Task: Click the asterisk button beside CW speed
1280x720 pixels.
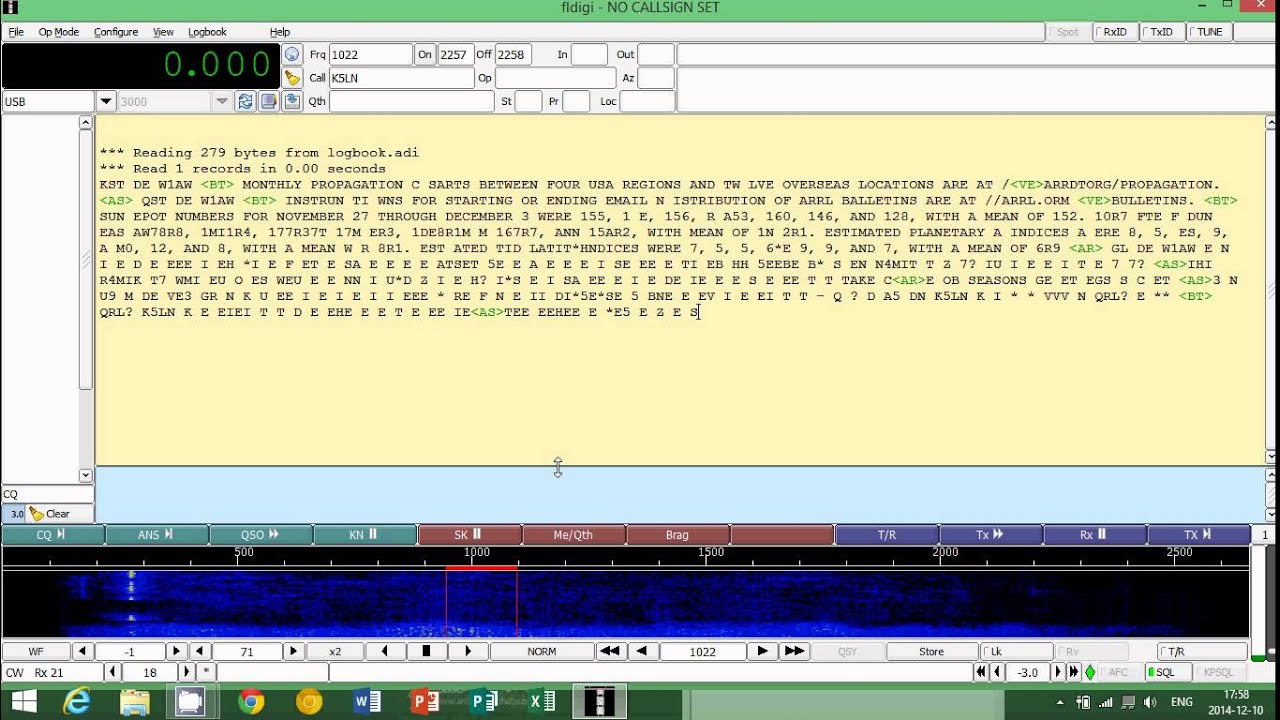Action: 206,673
